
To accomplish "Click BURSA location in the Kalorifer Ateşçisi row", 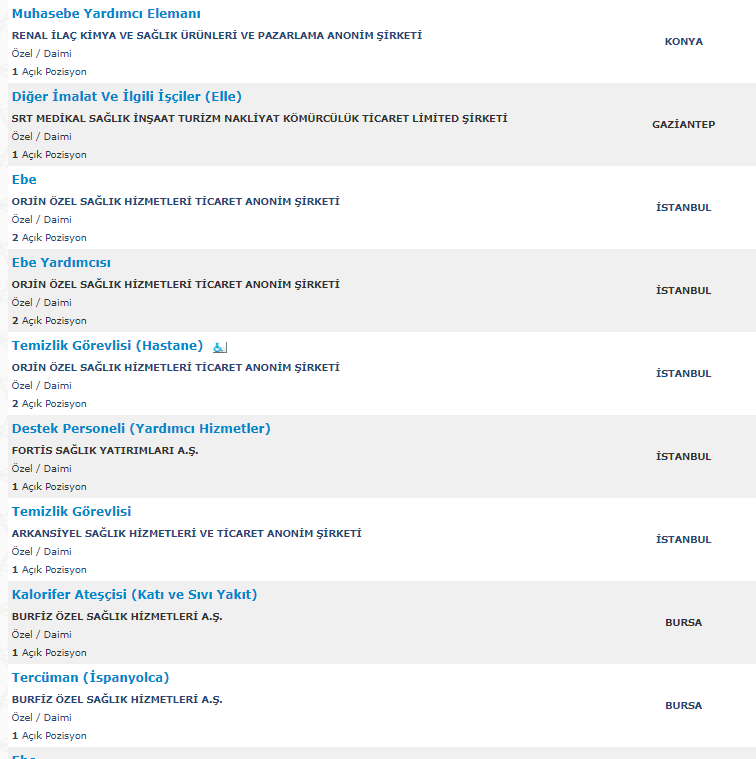I will pos(684,623).
